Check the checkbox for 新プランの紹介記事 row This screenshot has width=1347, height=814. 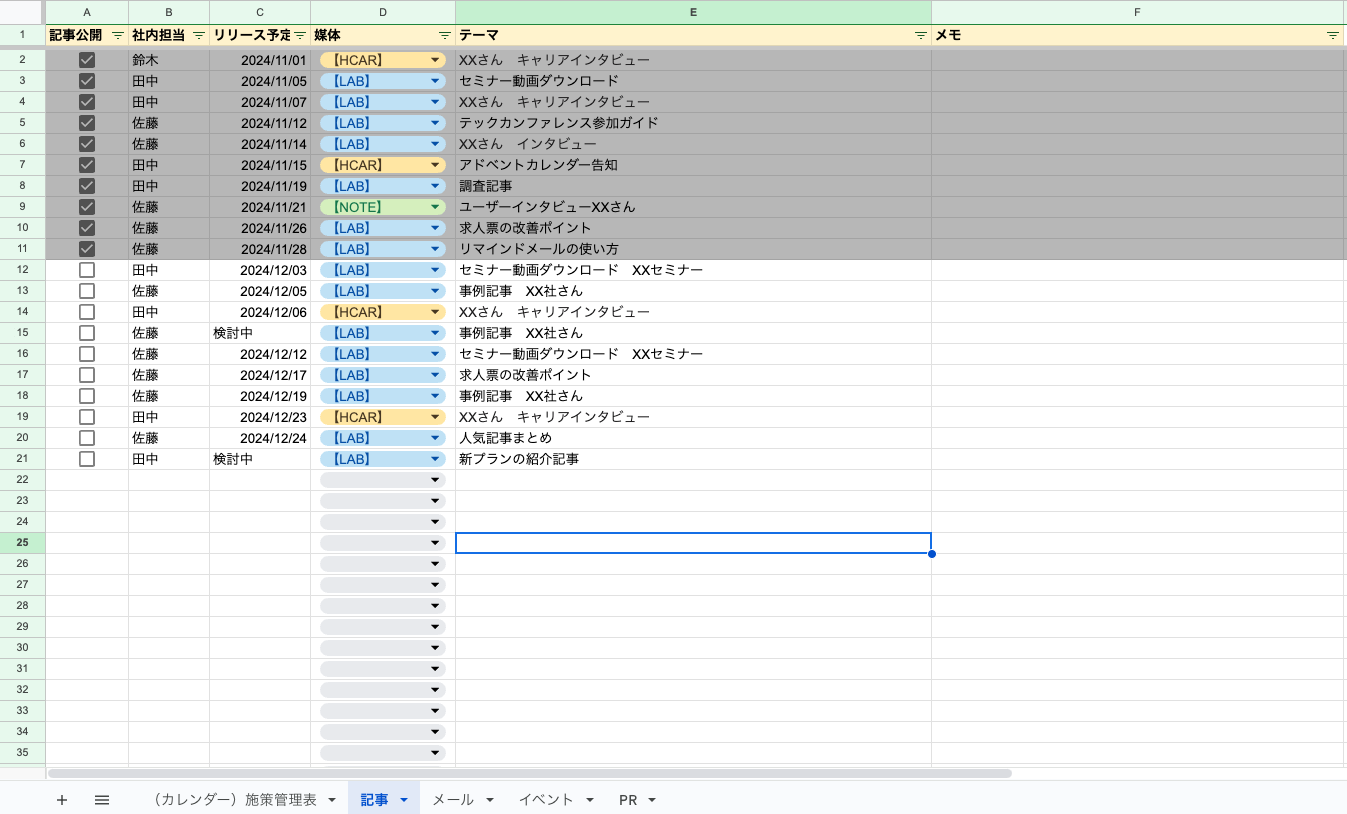[x=86, y=459]
